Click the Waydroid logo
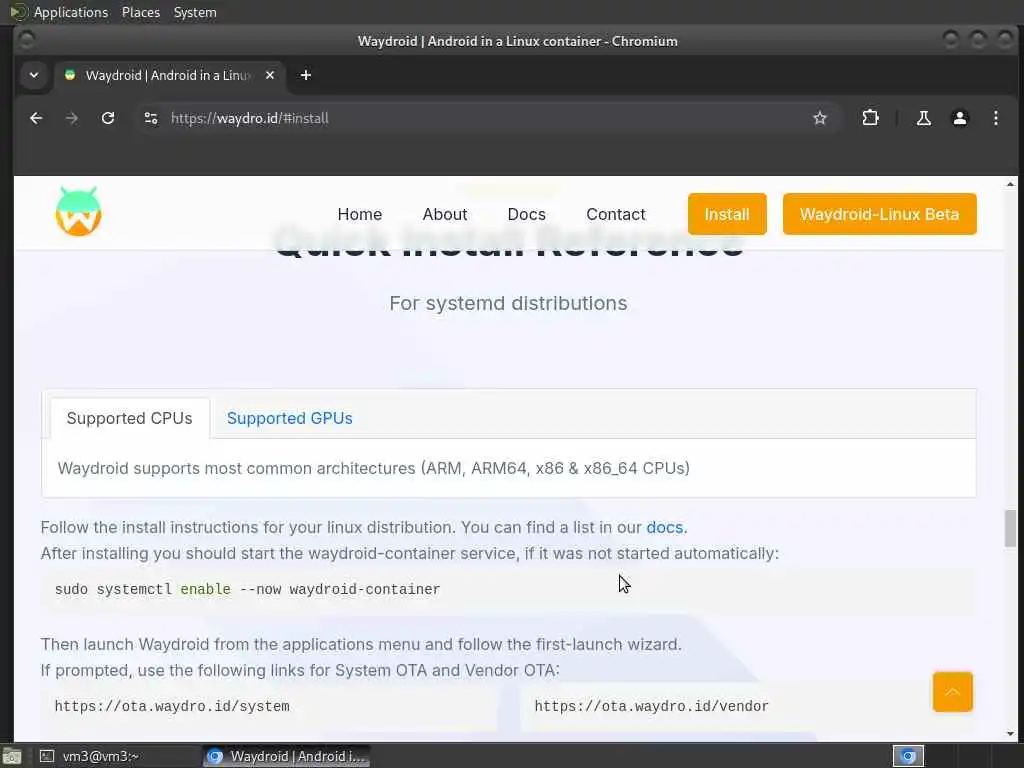Viewport: 1024px width, 768px height. point(78,212)
